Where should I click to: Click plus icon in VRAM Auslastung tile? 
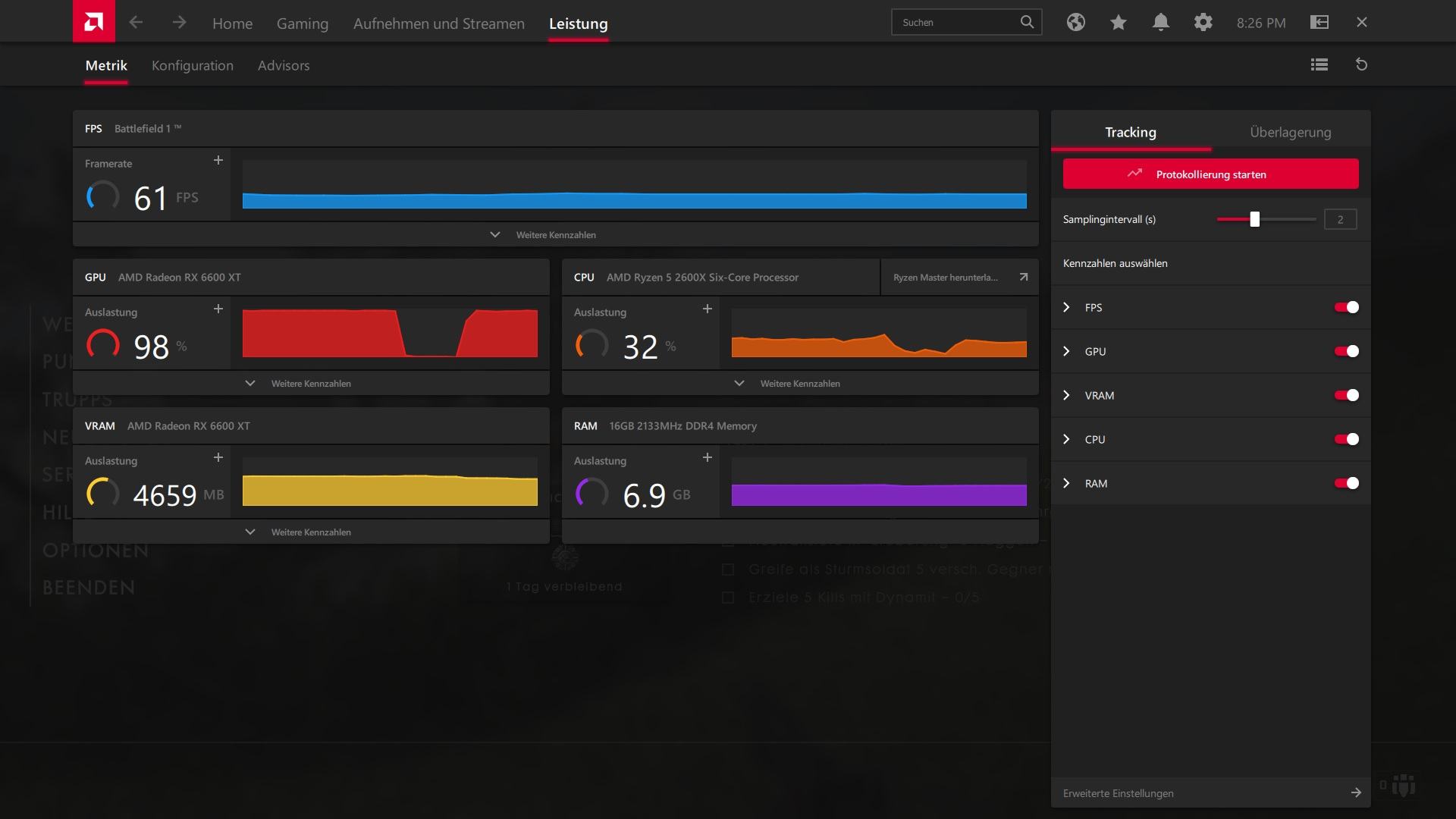218,457
